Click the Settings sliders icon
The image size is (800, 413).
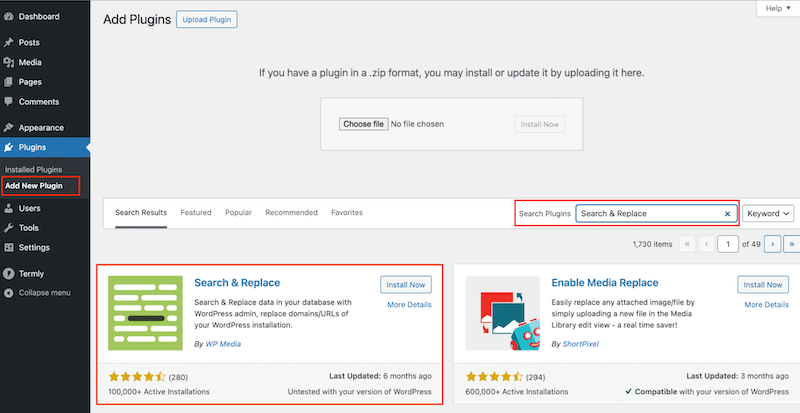tap(8, 248)
